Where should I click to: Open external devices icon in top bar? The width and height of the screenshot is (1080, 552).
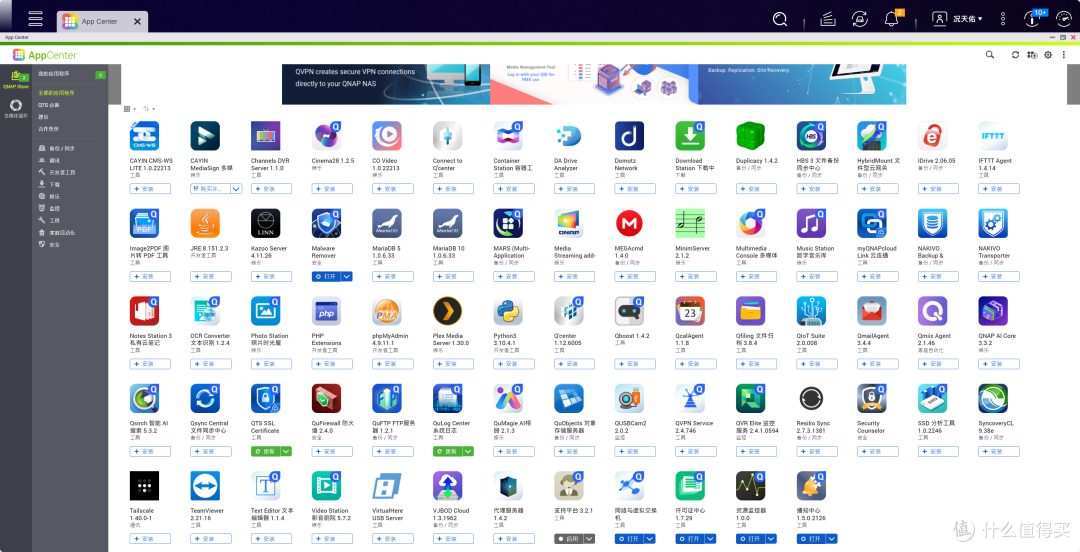point(859,19)
